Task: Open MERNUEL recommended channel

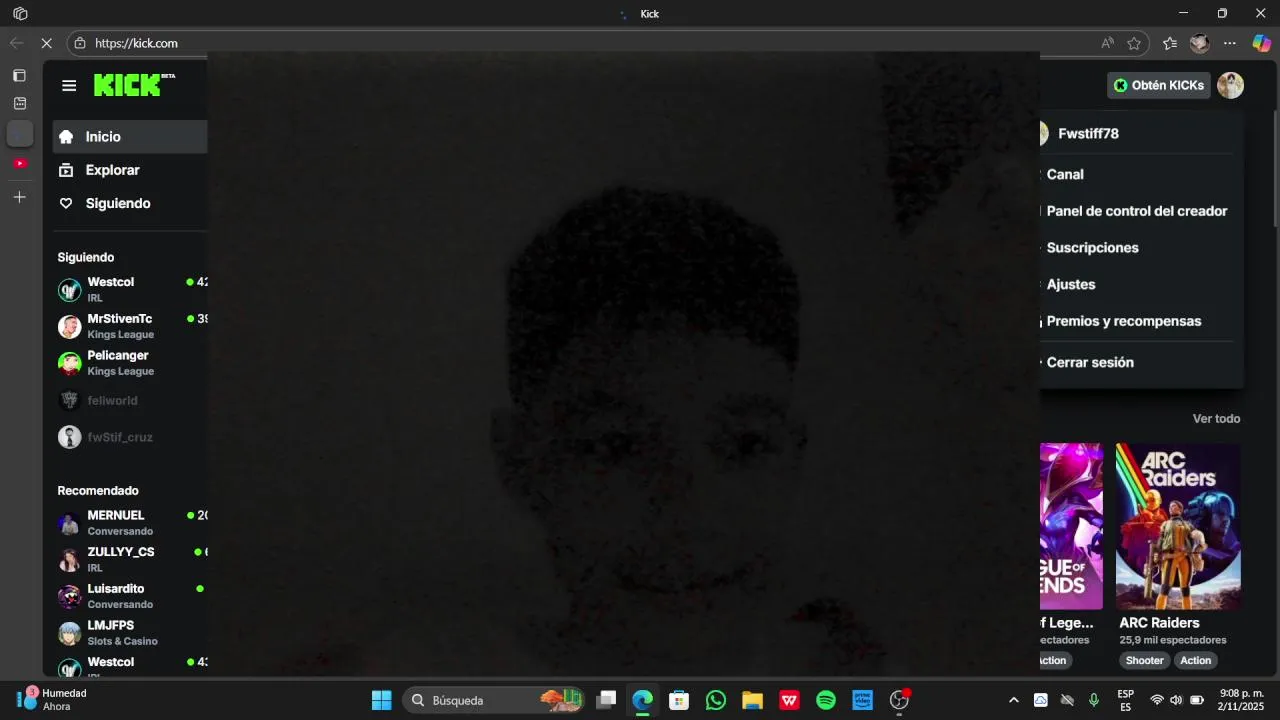Action: 131,522
